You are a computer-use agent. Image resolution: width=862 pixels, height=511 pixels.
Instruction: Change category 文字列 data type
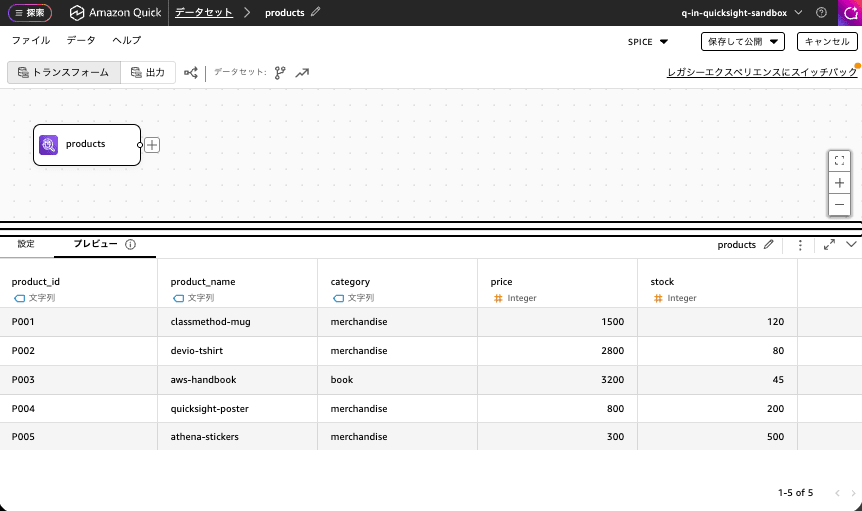(x=353, y=298)
